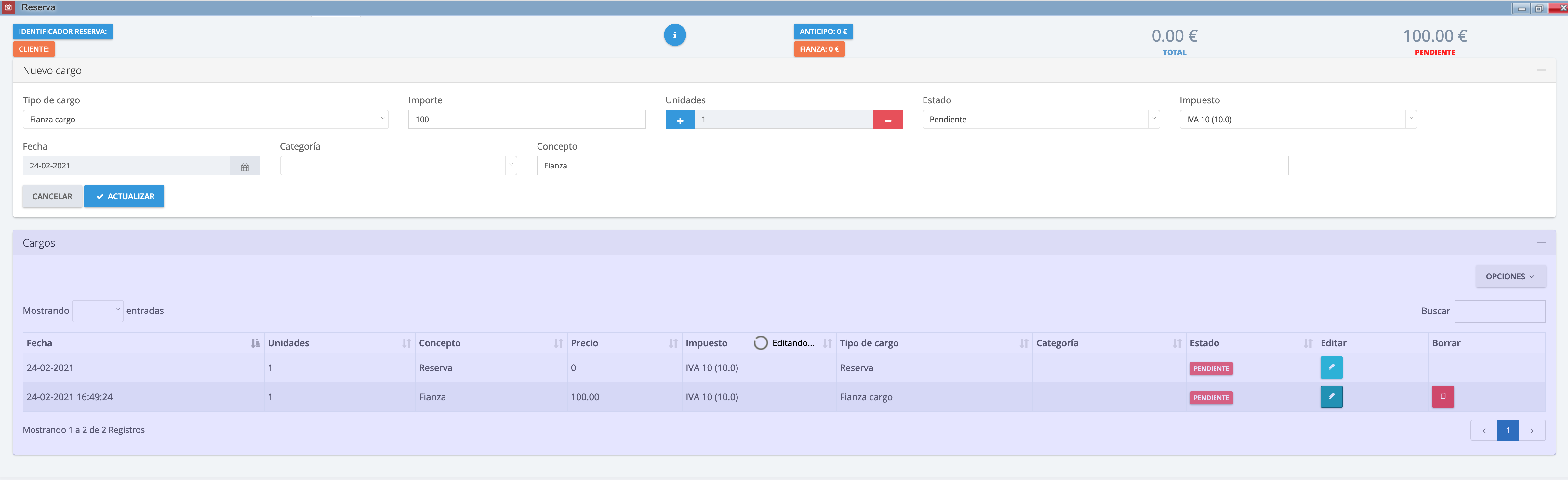The width and height of the screenshot is (1568, 480).
Task: Collapse the Cargos panel
Action: coord(1541,243)
